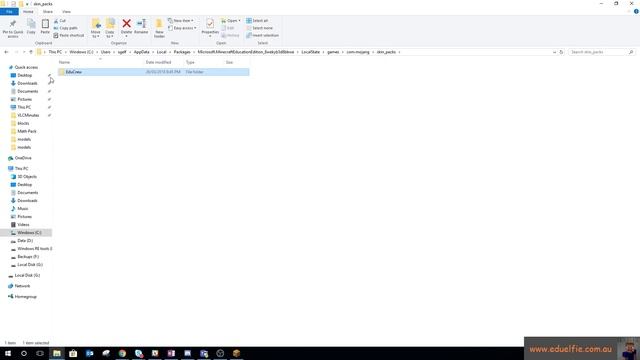Viewport: 640px width, 360px height.
Task: Click Invert selection in the ribbon
Action: 262,36
